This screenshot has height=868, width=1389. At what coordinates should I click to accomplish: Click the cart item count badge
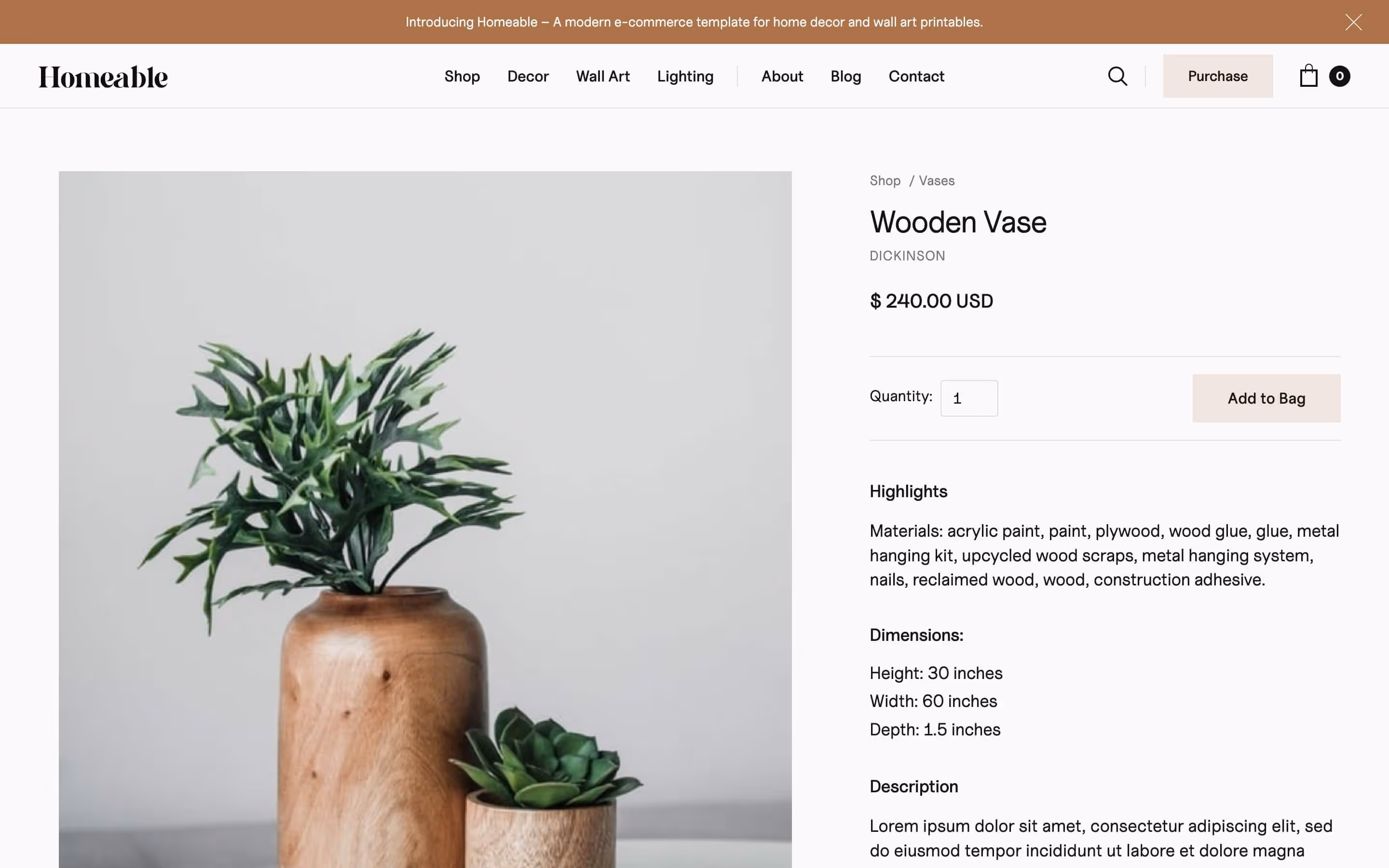click(x=1339, y=76)
